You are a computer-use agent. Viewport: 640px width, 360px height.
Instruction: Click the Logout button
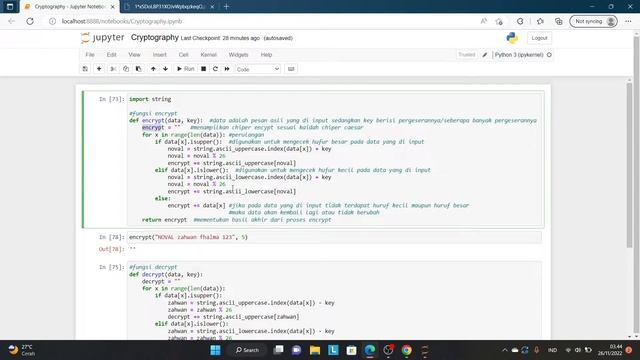click(x=539, y=38)
